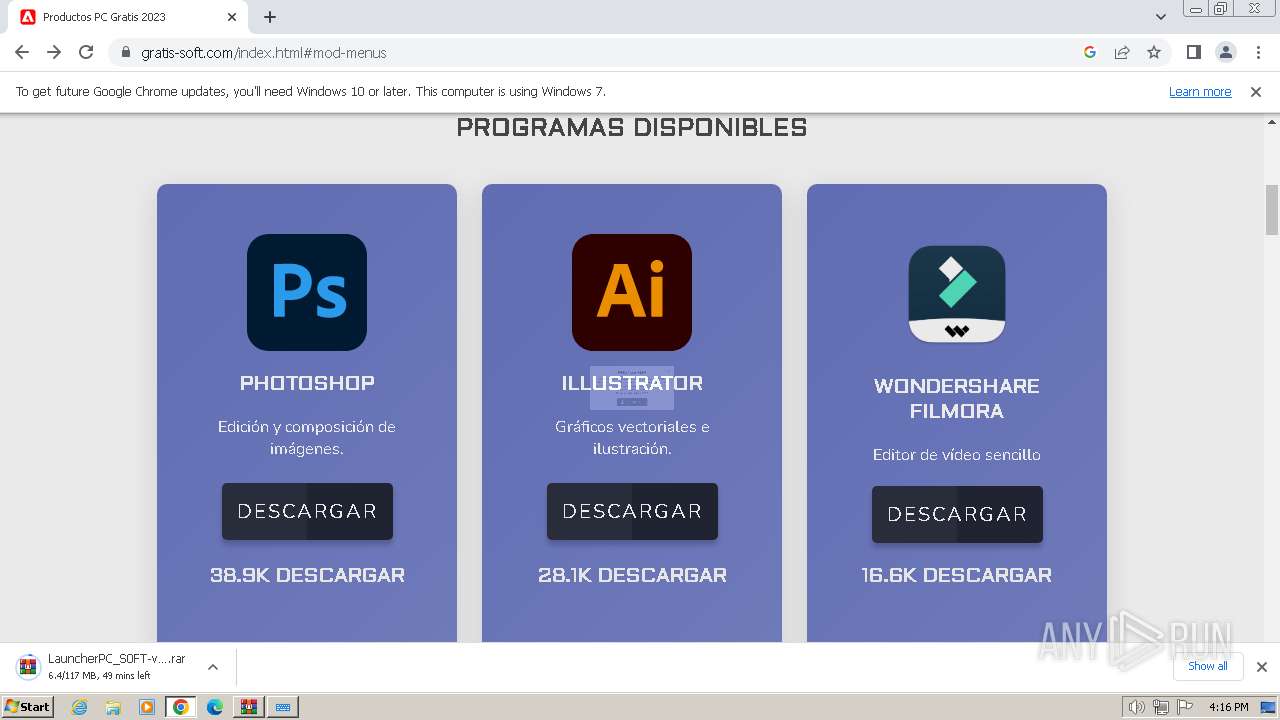Bookmark this page with the star icon
Screen dimensions: 1280x720
click(1154, 52)
